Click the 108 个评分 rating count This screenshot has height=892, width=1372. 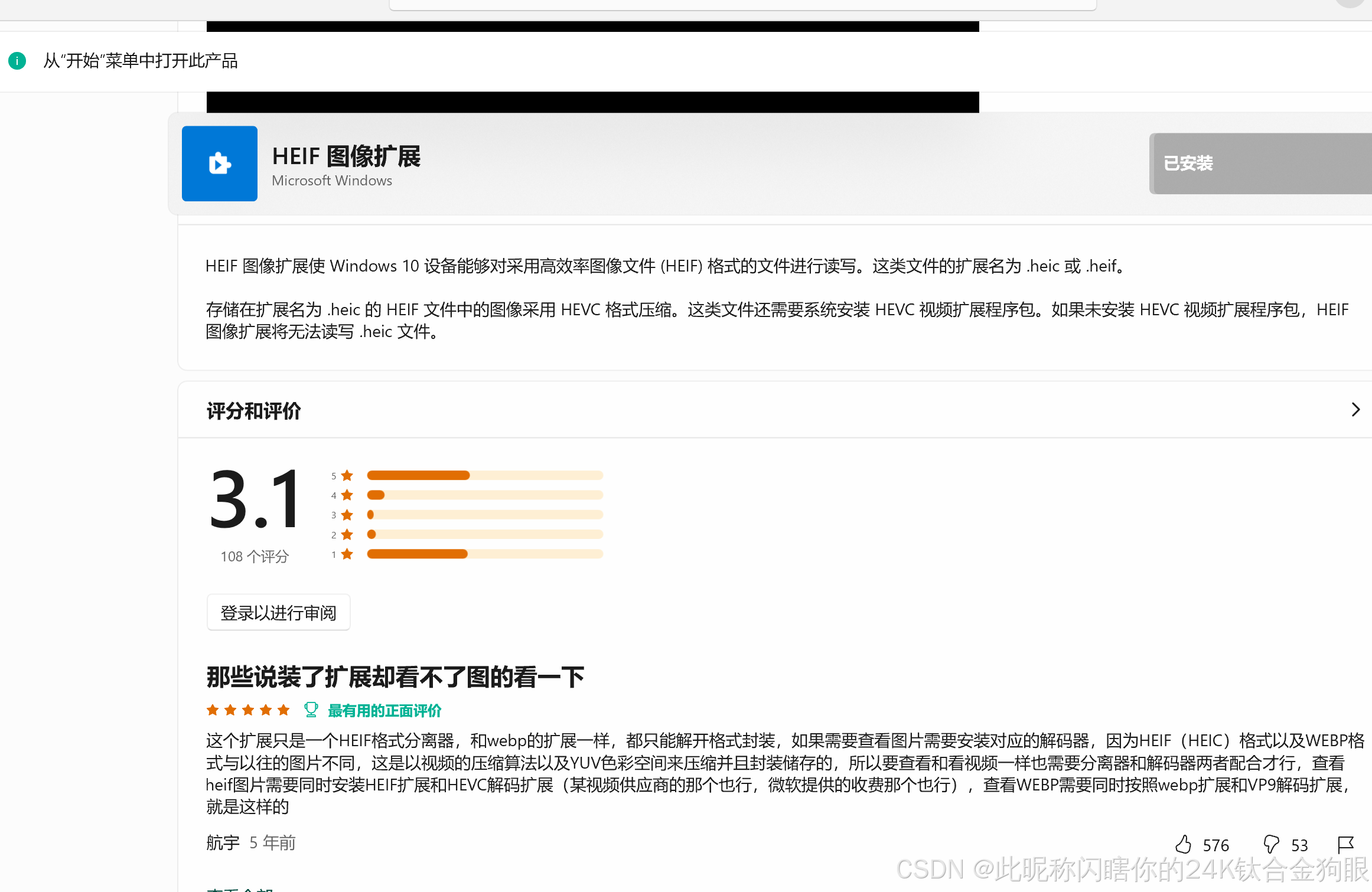tap(255, 556)
